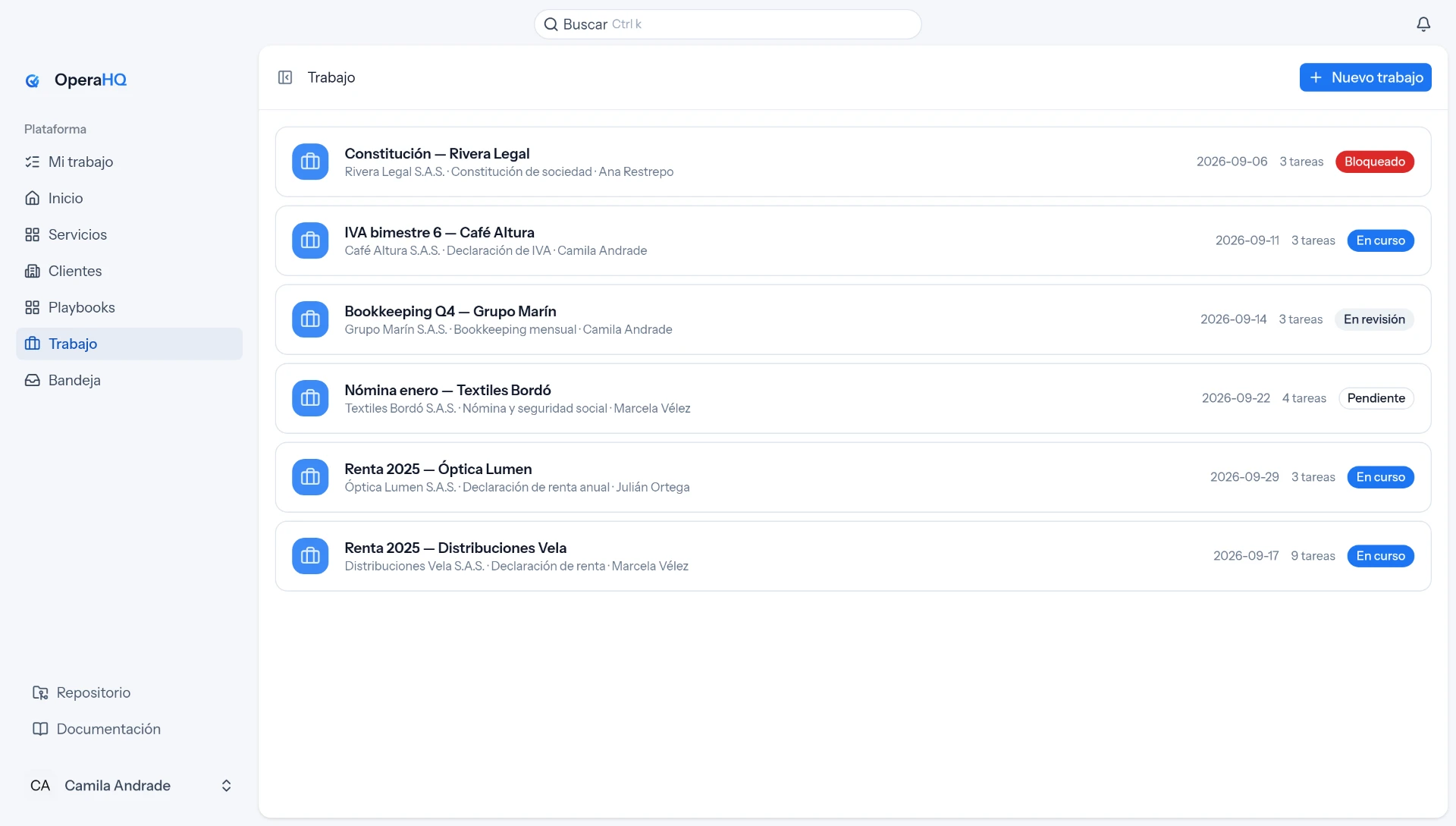Screen dimensions: 1456x826
Task: Collapse sidebar with panel toggle icon
Action: (285, 77)
